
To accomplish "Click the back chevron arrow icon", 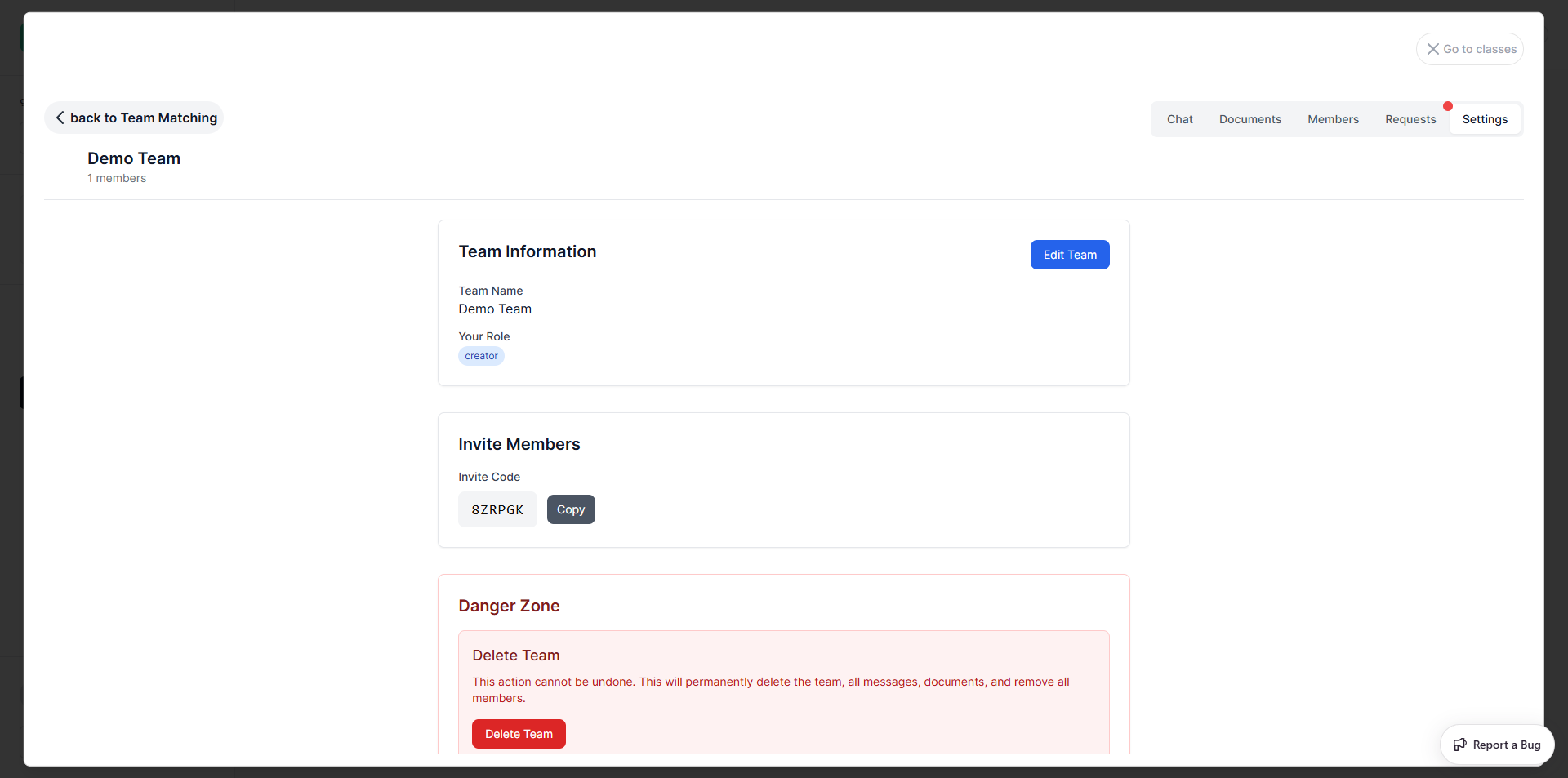I will click(60, 118).
